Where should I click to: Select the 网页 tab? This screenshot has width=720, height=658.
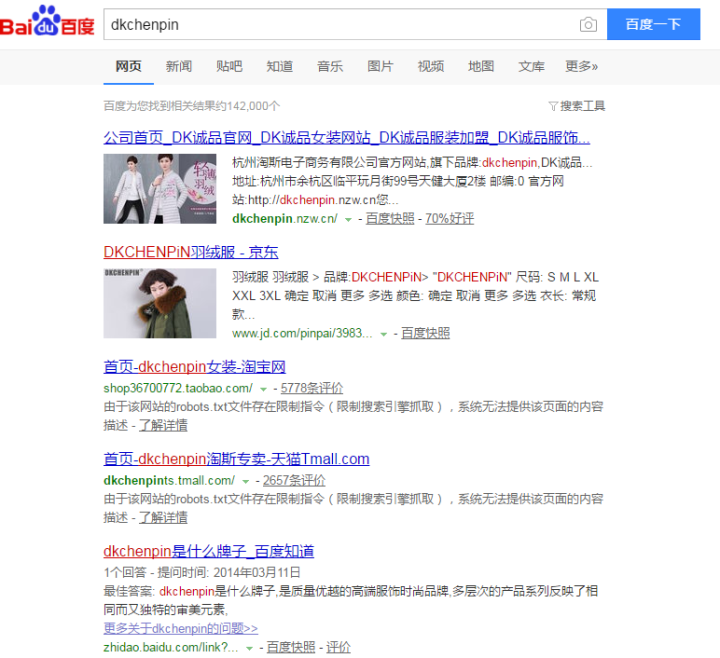click(x=128, y=67)
